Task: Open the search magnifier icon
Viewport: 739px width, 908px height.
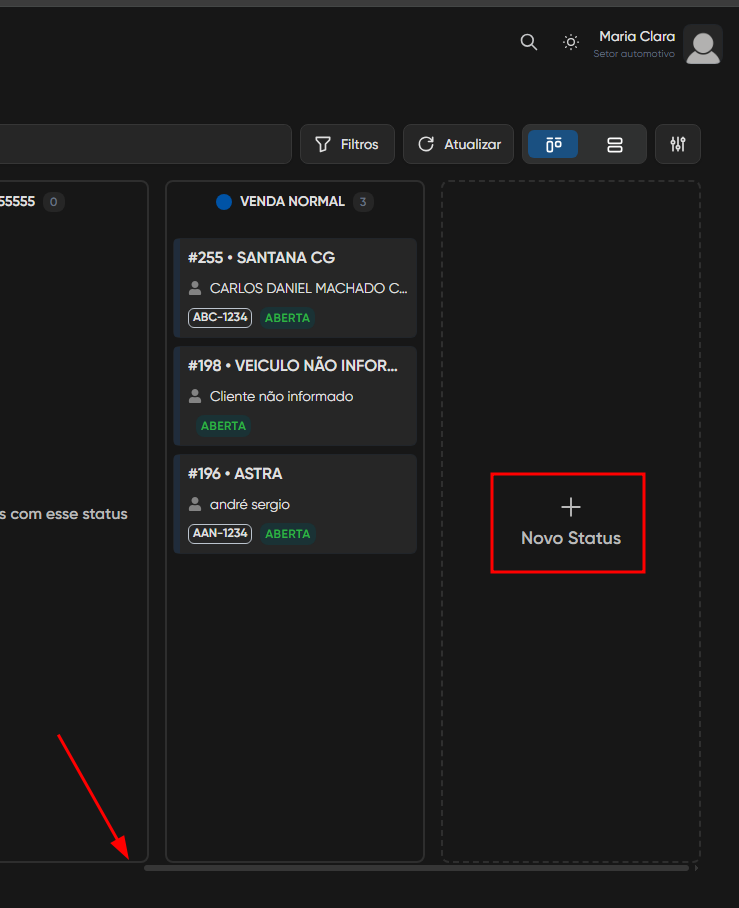Action: point(528,42)
